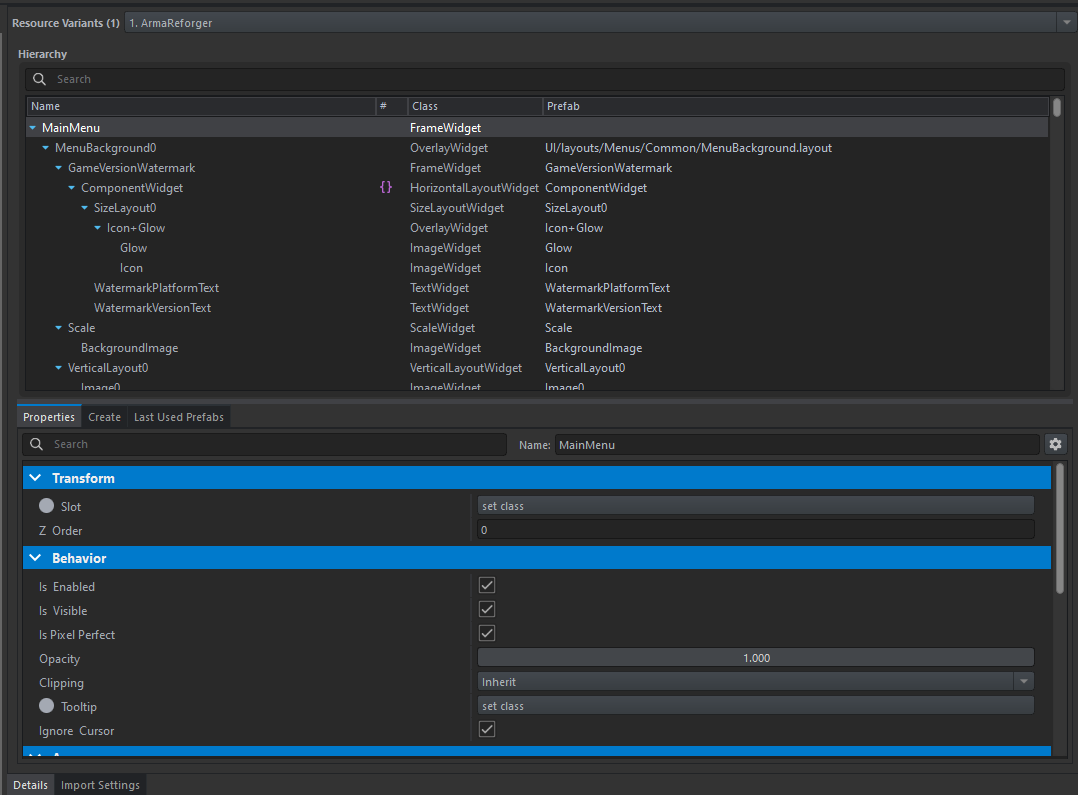
Task: Click the purple script braces on ComponentWidget
Action: click(386, 187)
